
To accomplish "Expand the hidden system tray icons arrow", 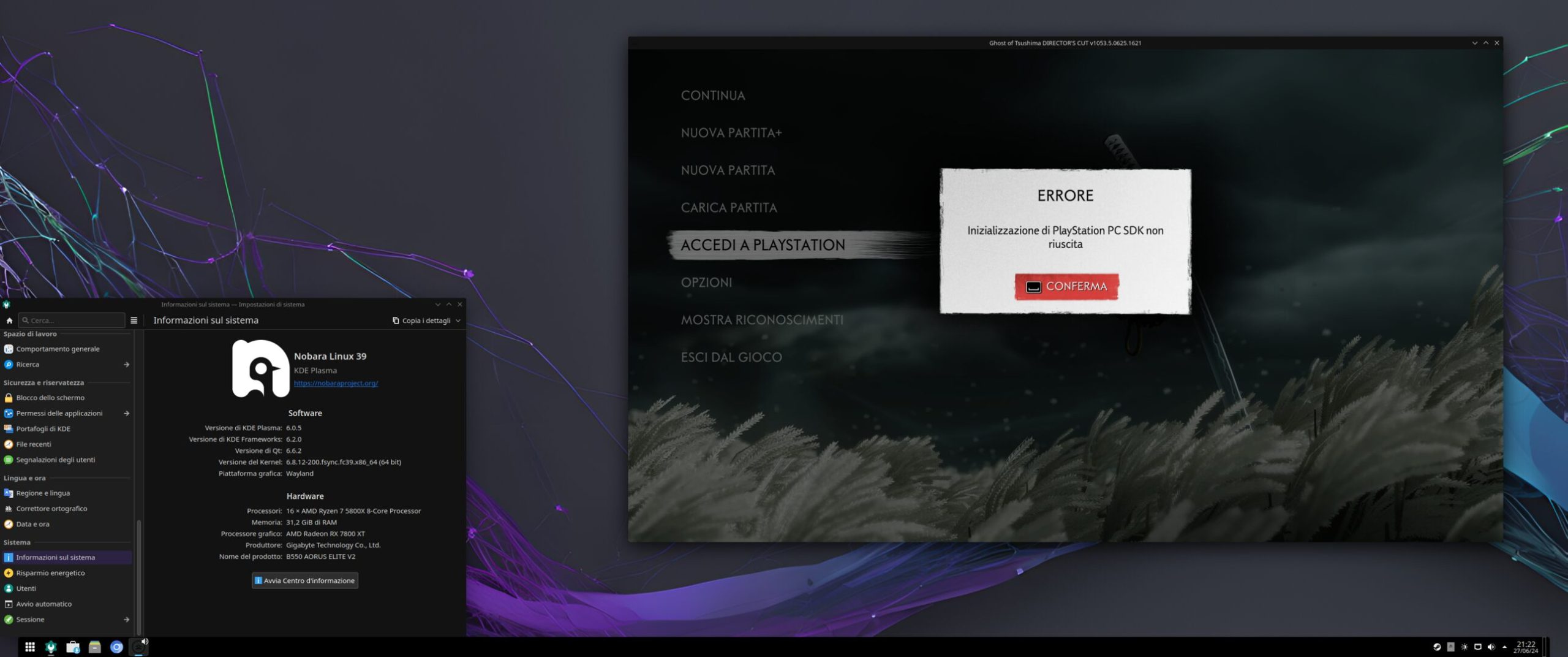I will pos(1504,647).
